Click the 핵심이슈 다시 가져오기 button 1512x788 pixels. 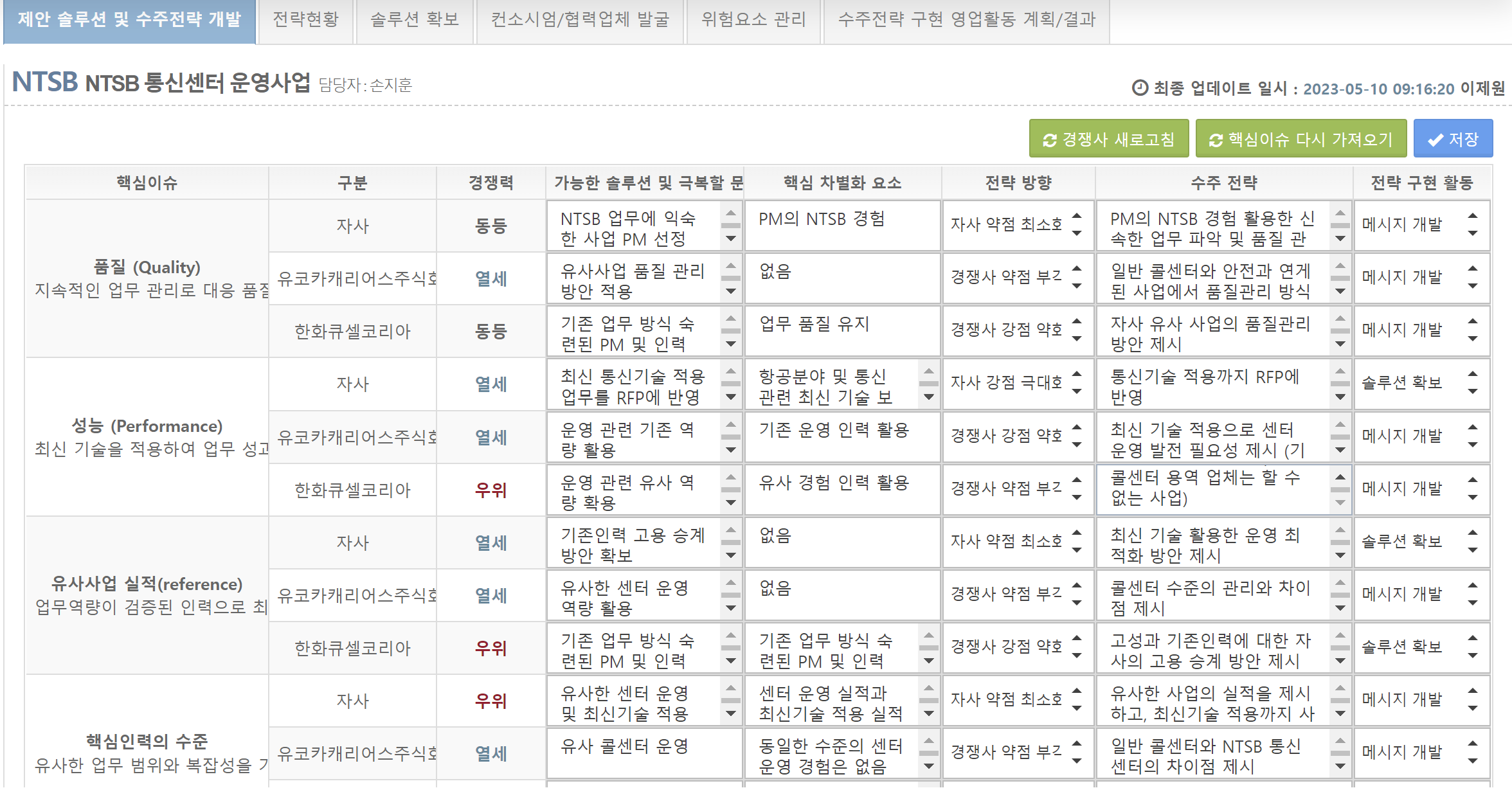point(1300,139)
